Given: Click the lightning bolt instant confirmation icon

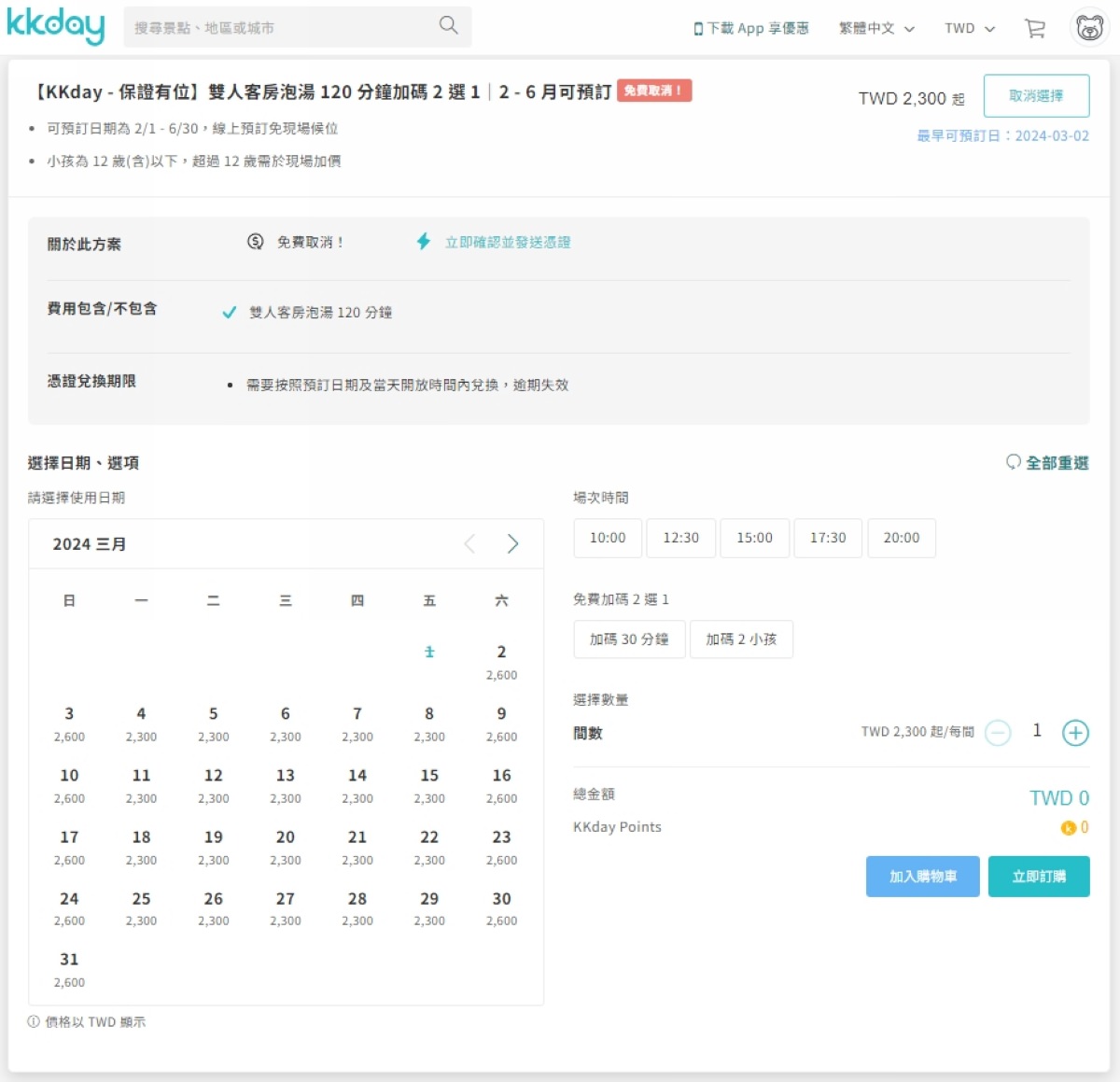Looking at the screenshot, I should click(424, 242).
